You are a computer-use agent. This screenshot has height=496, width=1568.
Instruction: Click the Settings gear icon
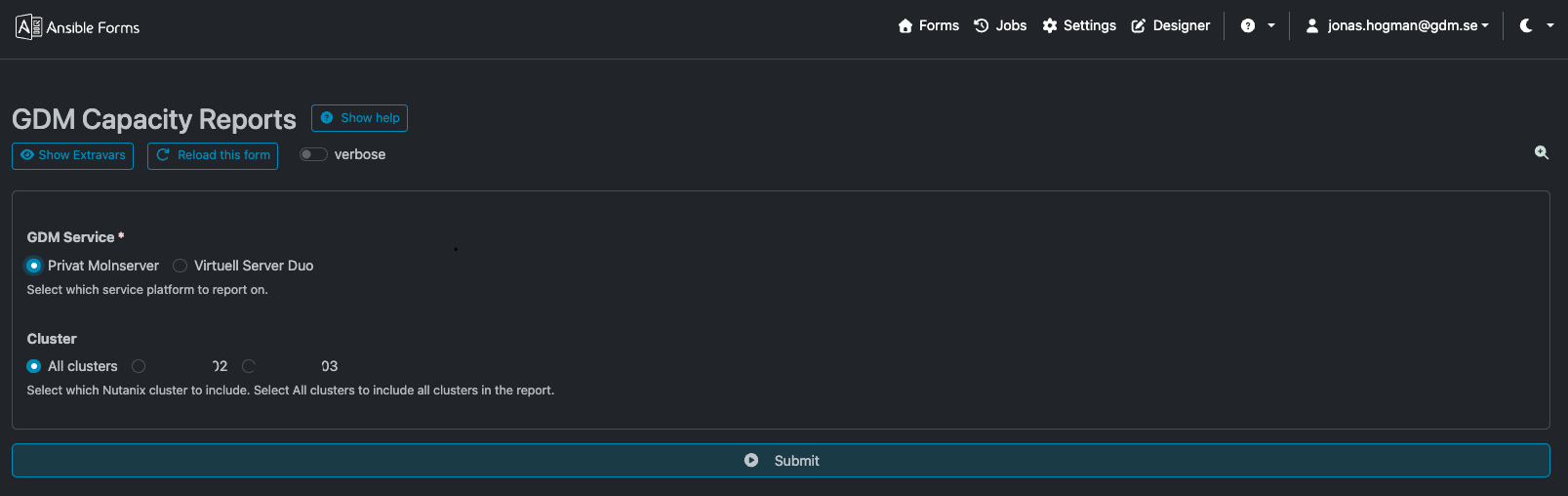click(x=1050, y=26)
